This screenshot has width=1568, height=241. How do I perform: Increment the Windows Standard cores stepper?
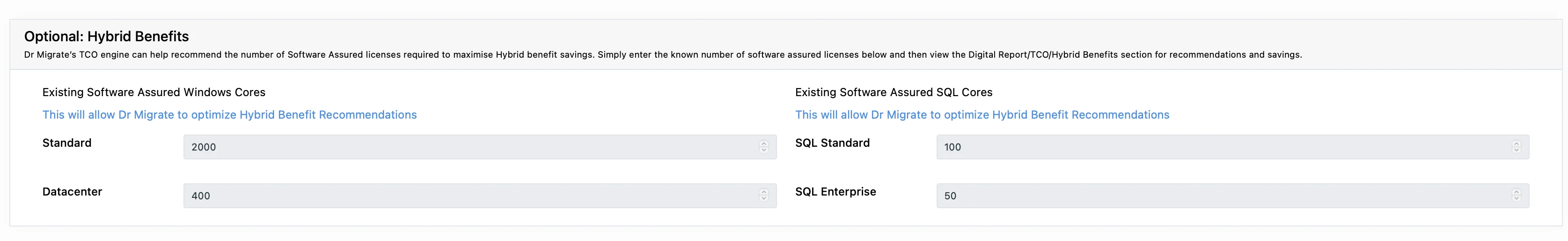click(764, 143)
